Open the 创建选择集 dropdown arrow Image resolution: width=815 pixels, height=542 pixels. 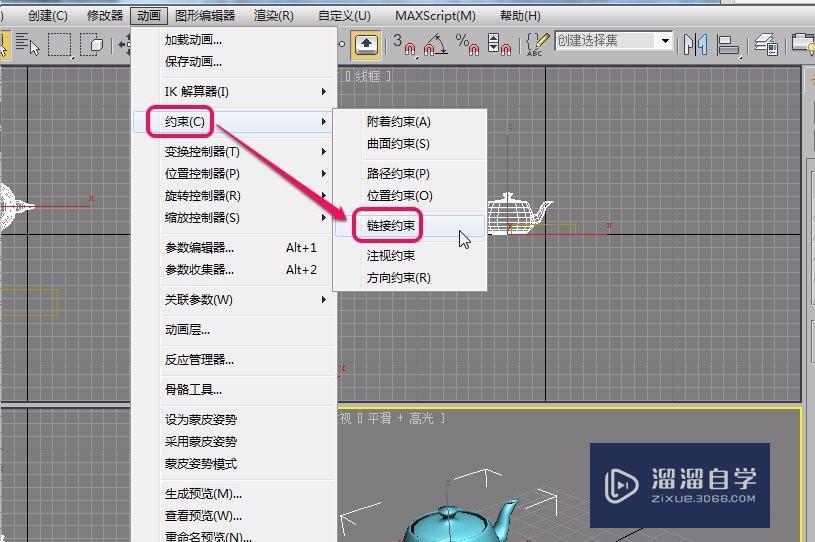(x=665, y=41)
